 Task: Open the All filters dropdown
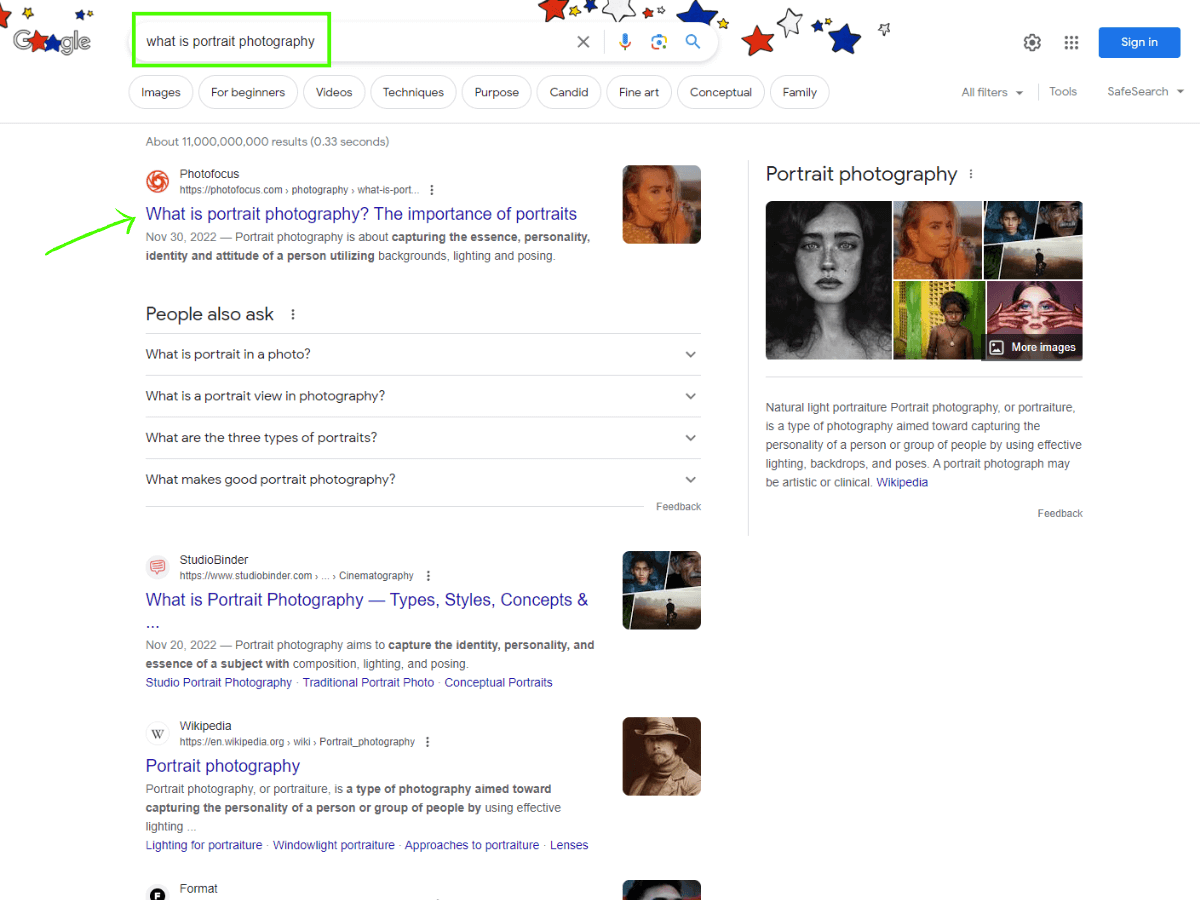click(x=992, y=92)
